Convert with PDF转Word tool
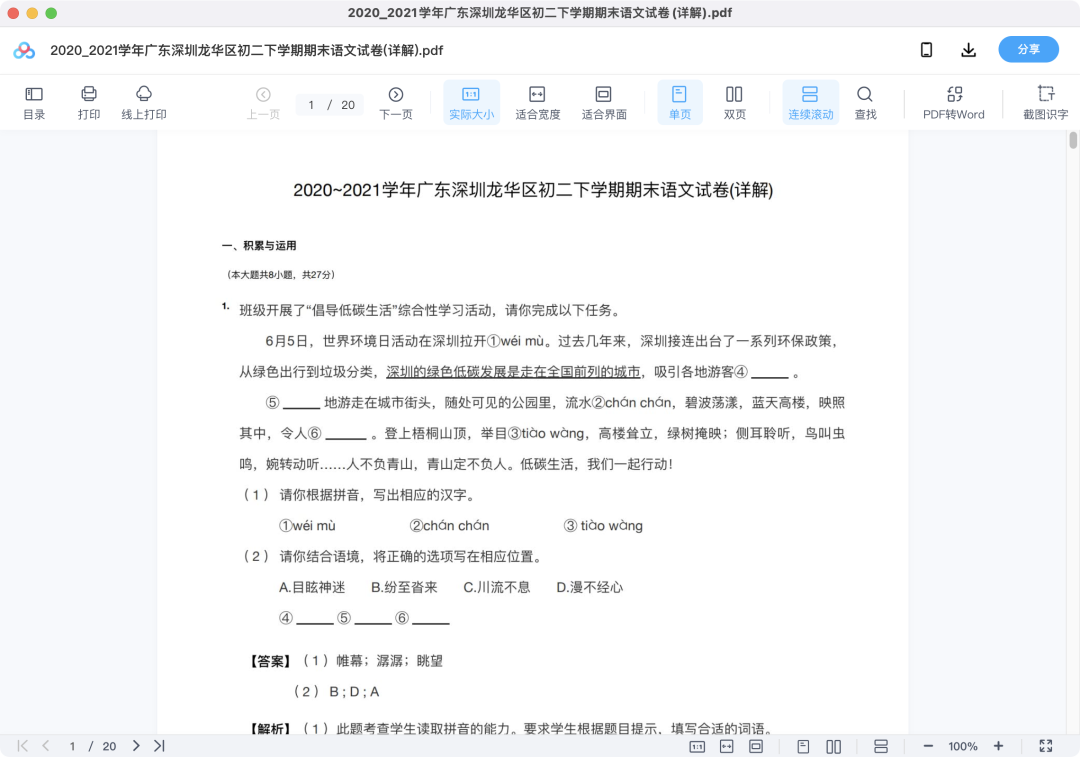Image resolution: width=1080 pixels, height=757 pixels. [x=953, y=102]
